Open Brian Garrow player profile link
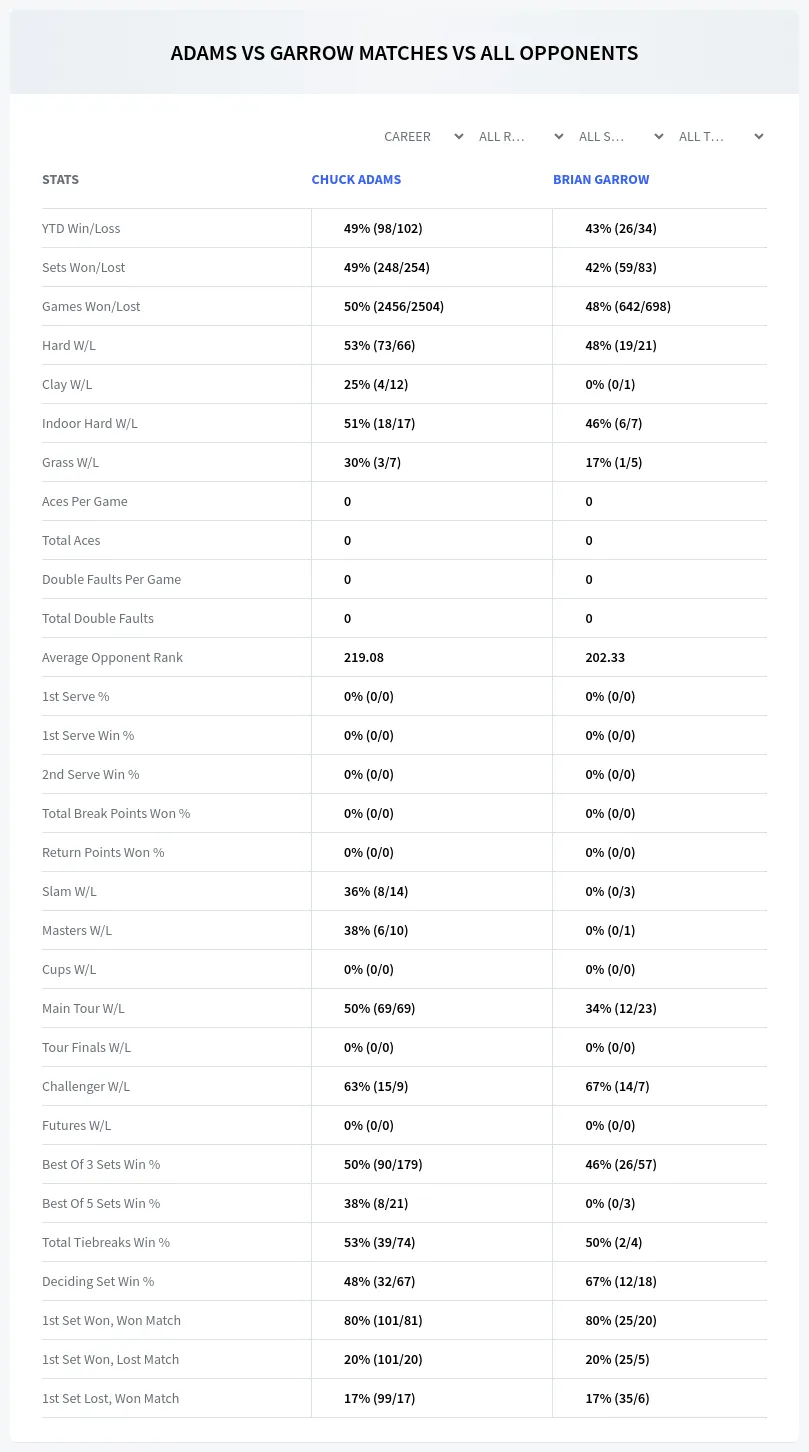 point(601,180)
